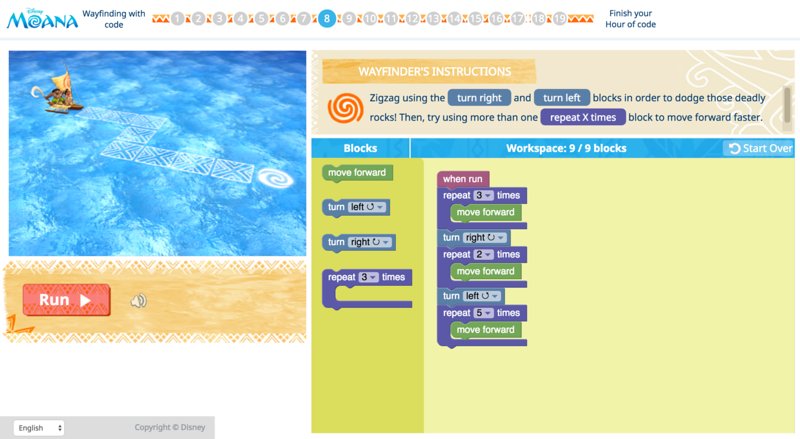This screenshot has width=800, height=439.
Task: Go to level 3 bubble
Action: [x=219, y=19]
